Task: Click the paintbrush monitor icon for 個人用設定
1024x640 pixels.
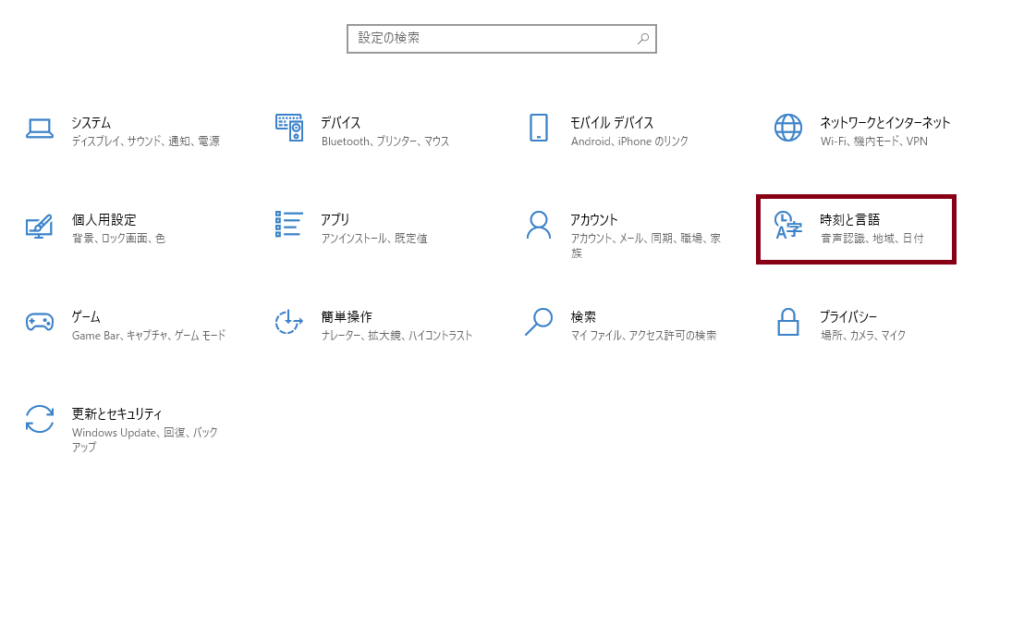Action: [x=39, y=225]
